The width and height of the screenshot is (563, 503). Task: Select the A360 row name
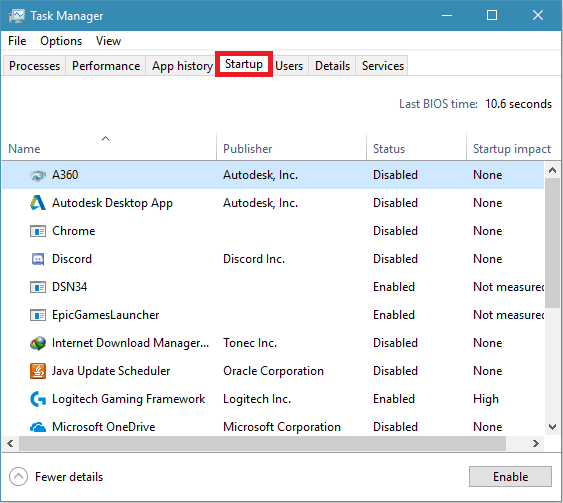coord(65,175)
